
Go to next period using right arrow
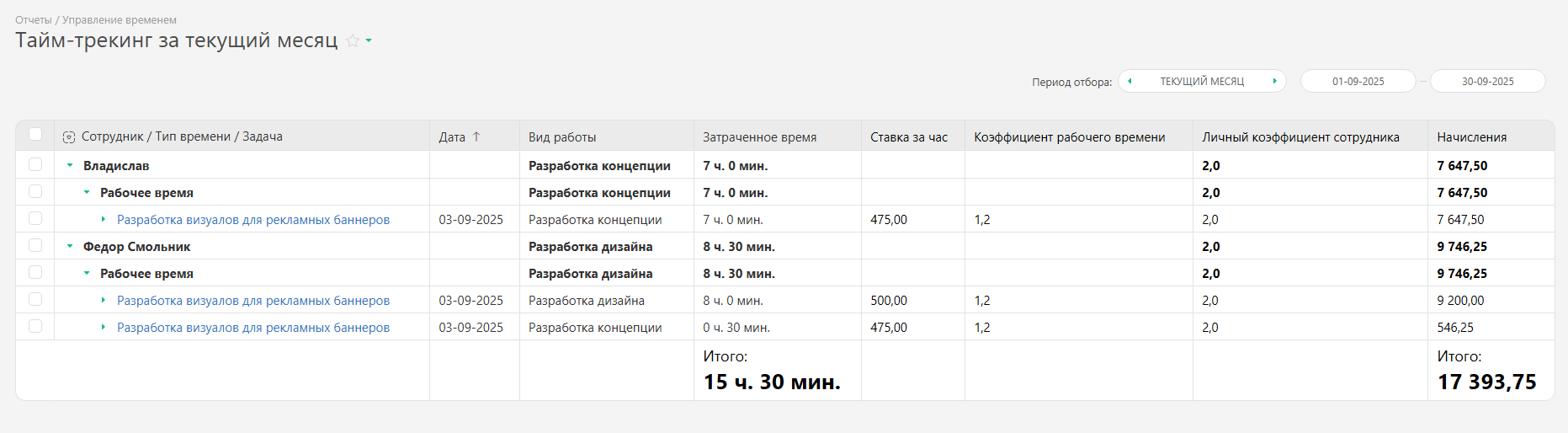pyautogui.click(x=1274, y=82)
